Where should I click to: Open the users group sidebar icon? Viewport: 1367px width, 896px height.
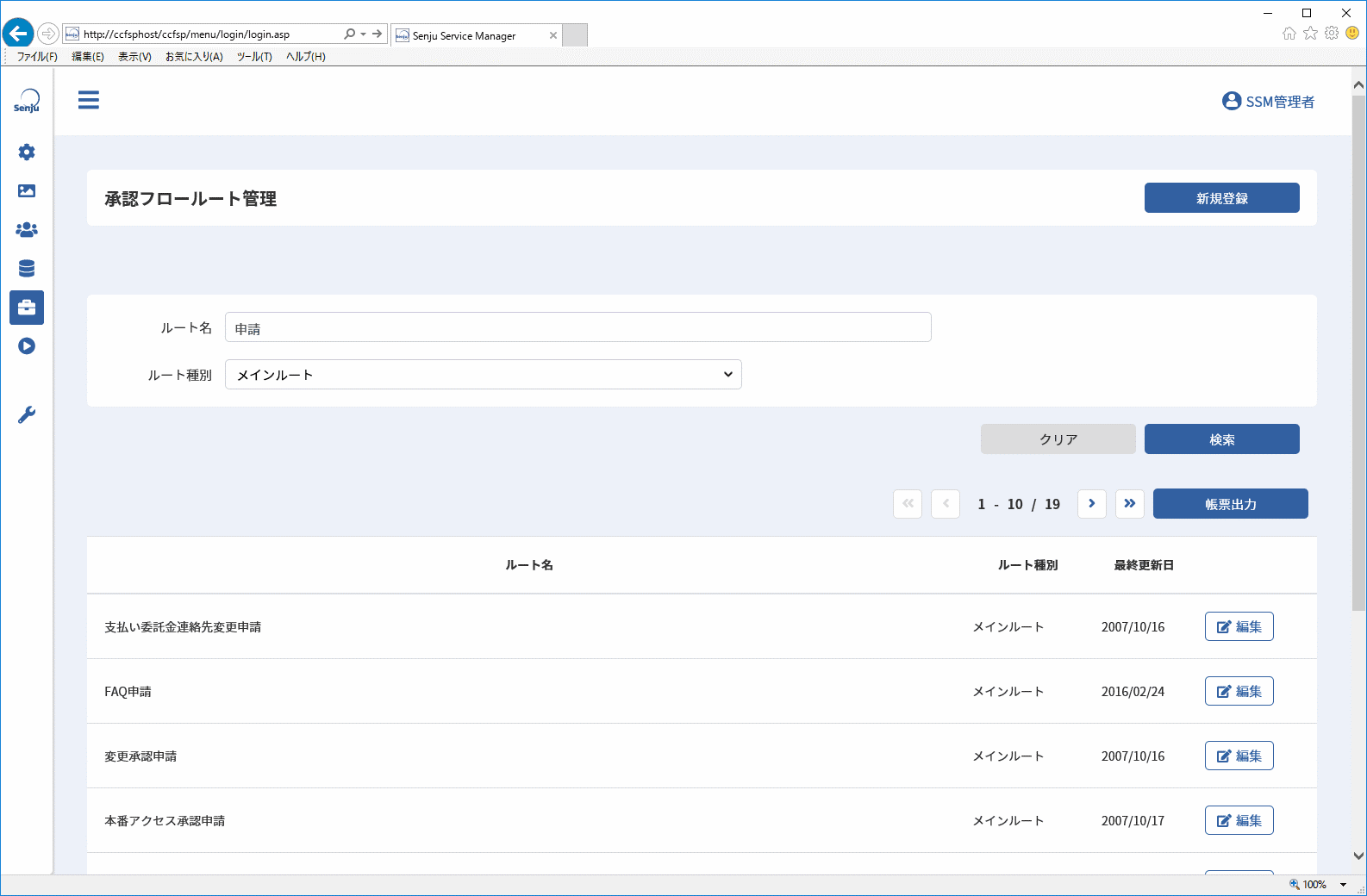pos(27,230)
